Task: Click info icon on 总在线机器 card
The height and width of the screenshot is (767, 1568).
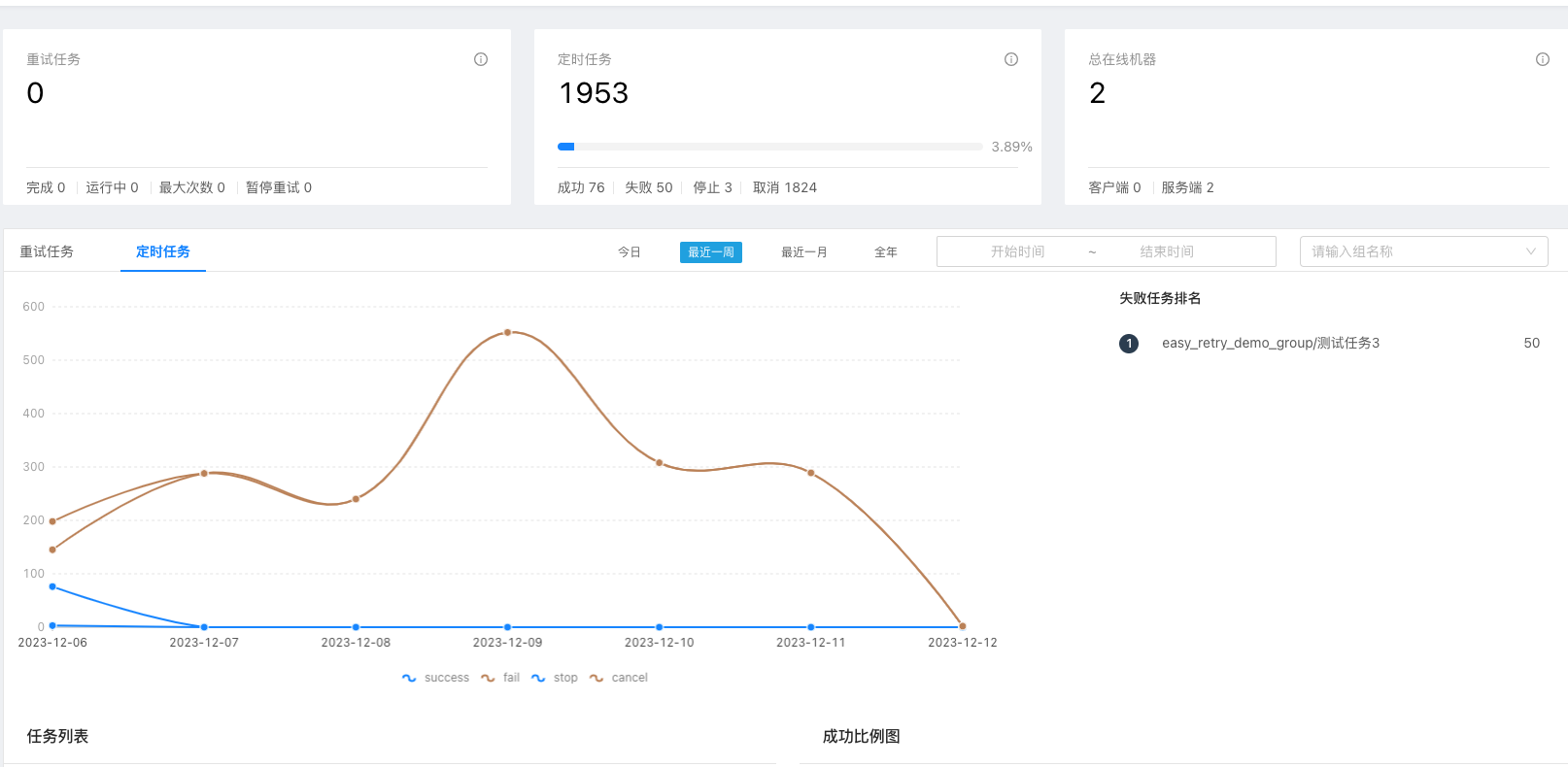Action: click(1543, 59)
